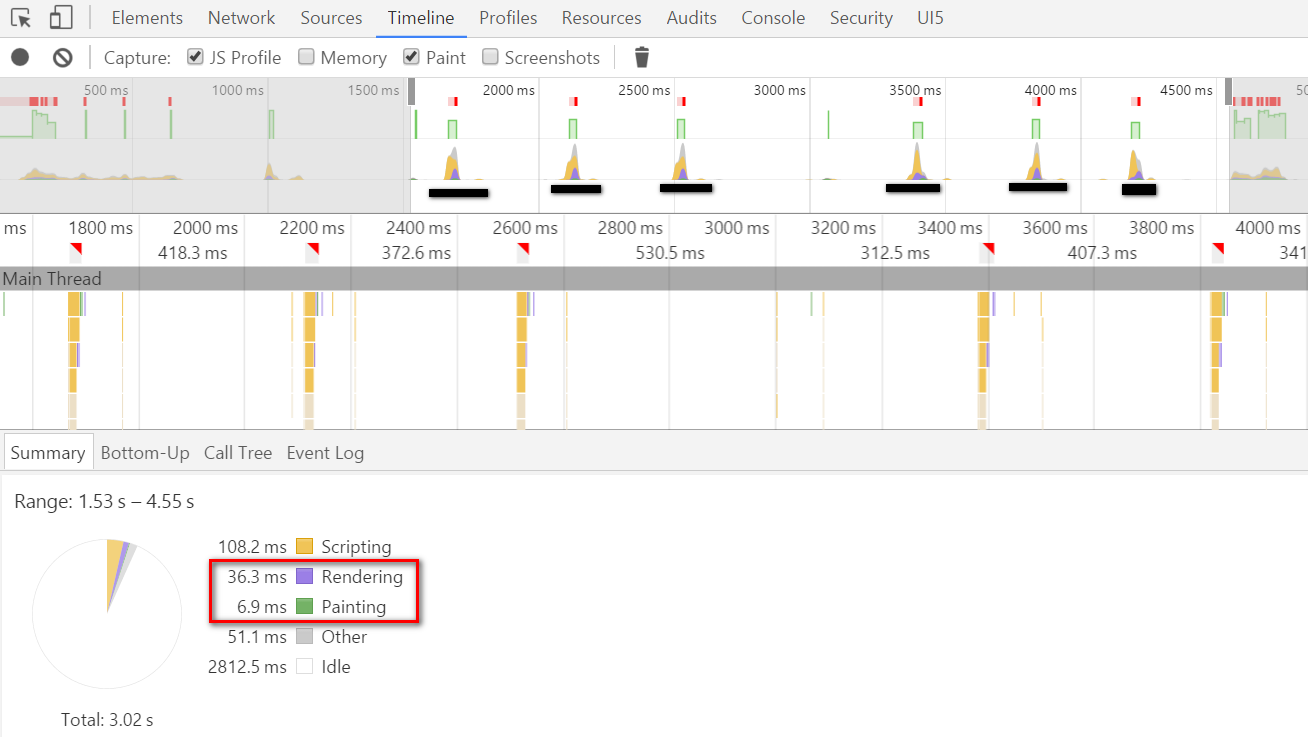This screenshot has height=737, width=1308.
Task: Go to the Audits tab
Action: [692, 18]
